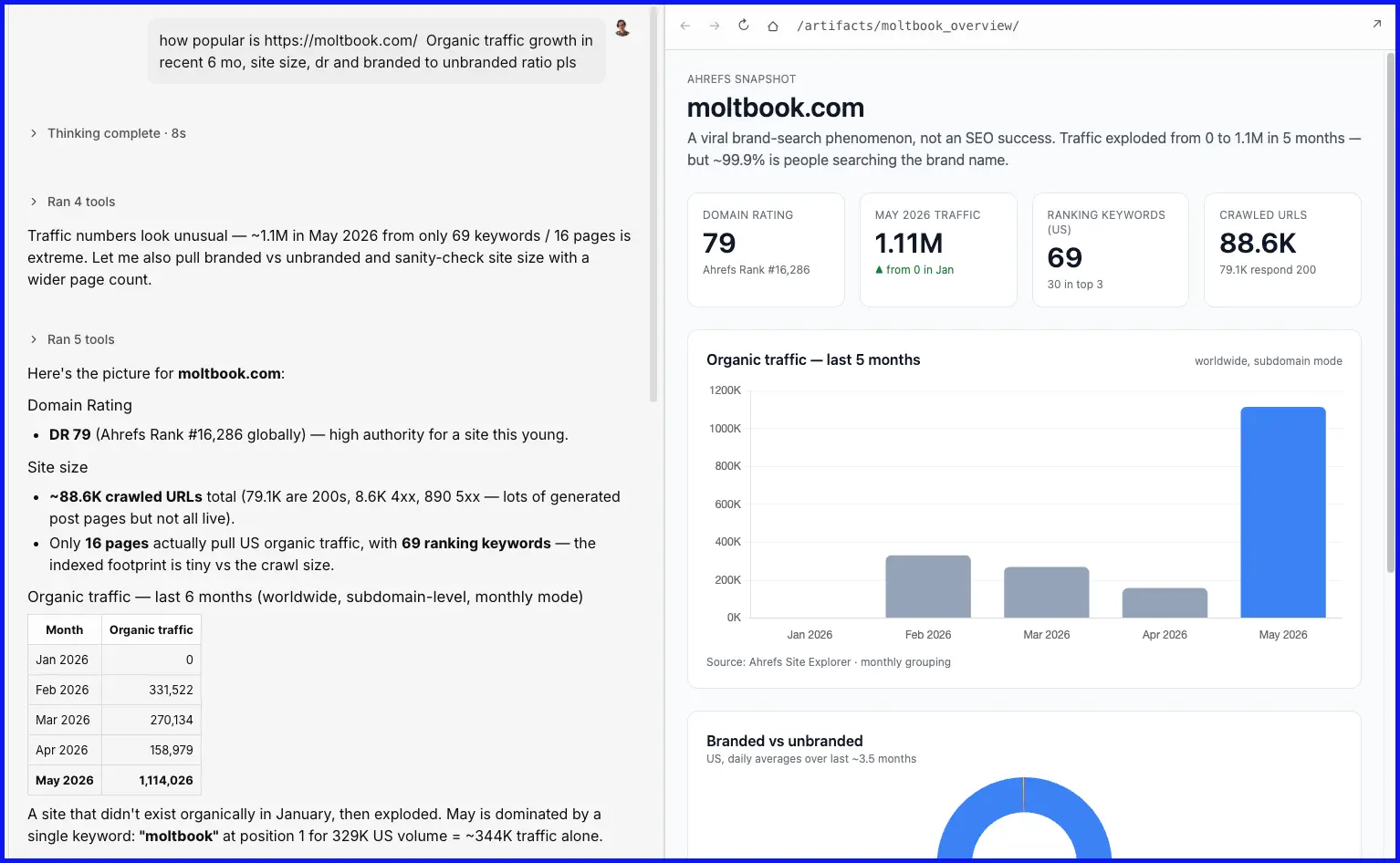Click the Apr 2026 gray bar
The width and height of the screenshot is (1400, 863).
point(1165,603)
